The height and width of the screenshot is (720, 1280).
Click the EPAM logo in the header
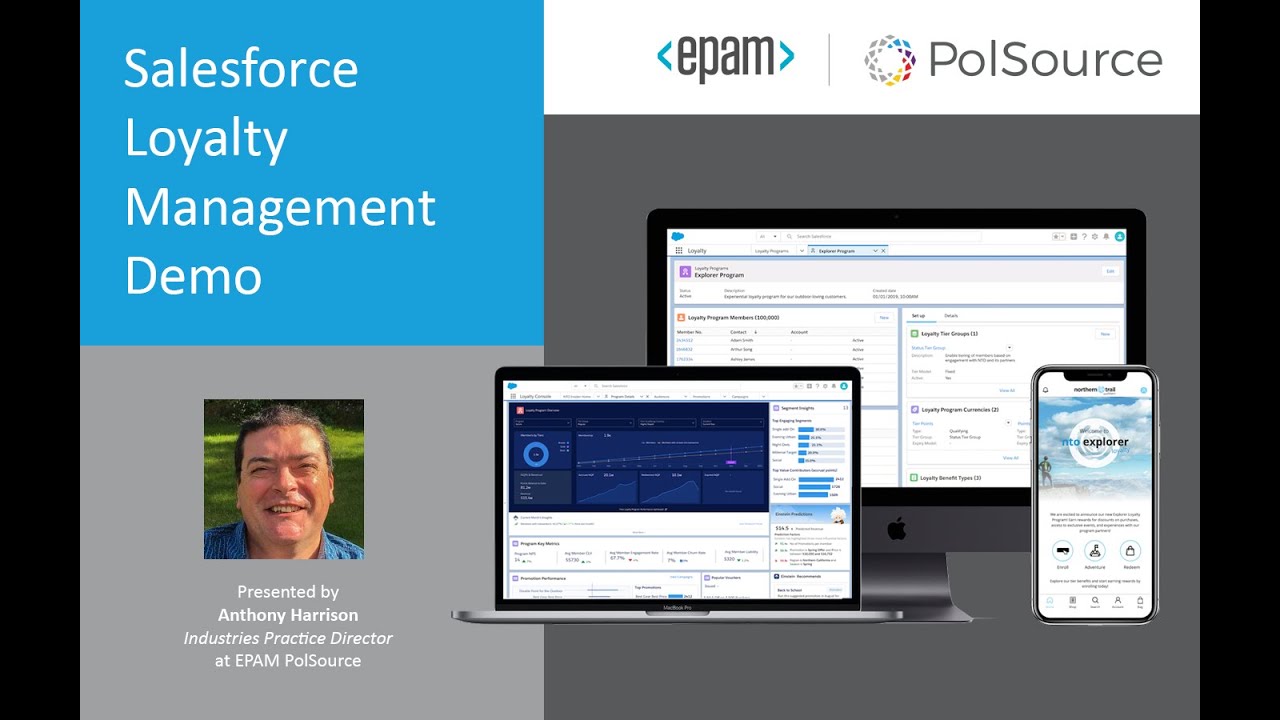726,57
